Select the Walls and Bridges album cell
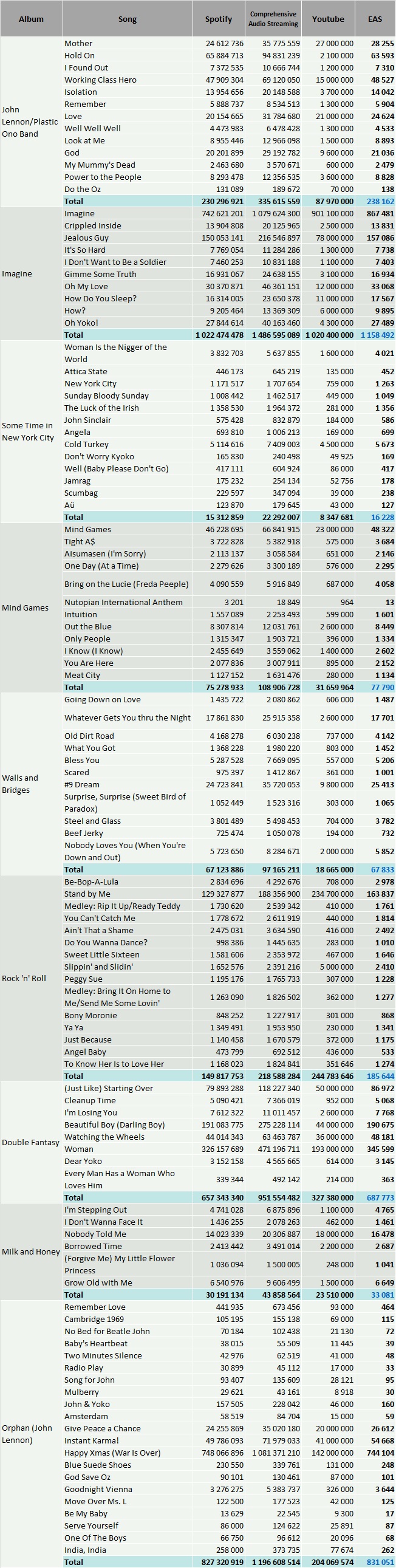The height and width of the screenshot is (1568, 396). tap(31, 784)
